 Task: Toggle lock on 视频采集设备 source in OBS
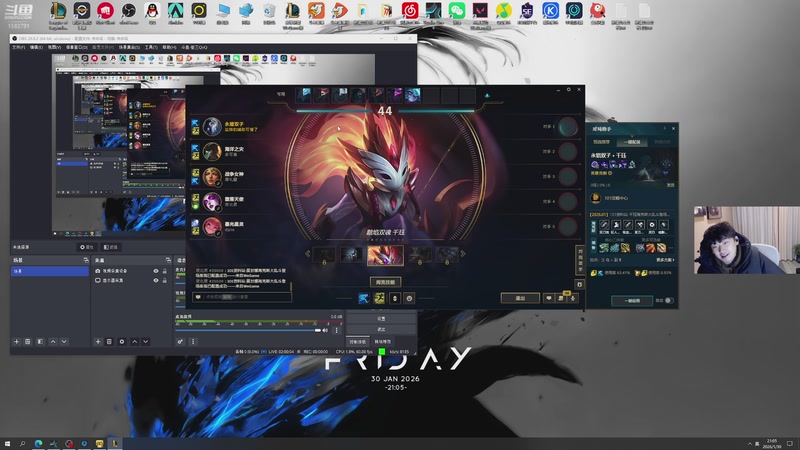[x=164, y=271]
